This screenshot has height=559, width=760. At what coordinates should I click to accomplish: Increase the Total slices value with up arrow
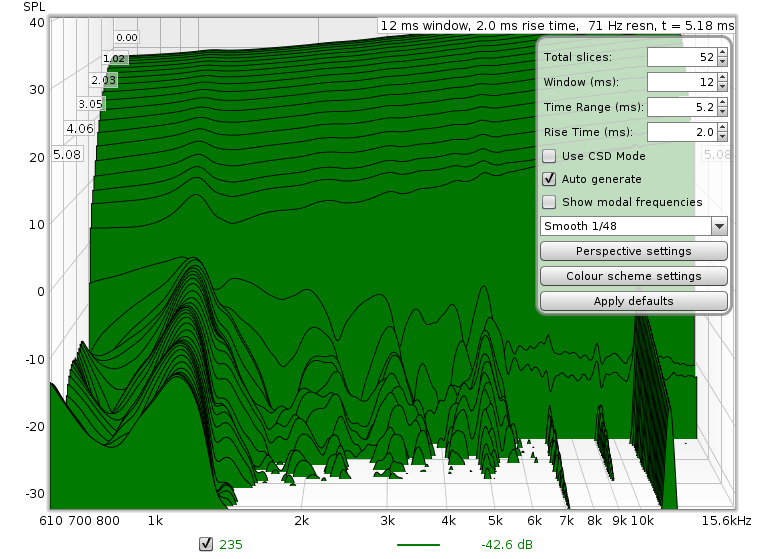(x=722, y=53)
